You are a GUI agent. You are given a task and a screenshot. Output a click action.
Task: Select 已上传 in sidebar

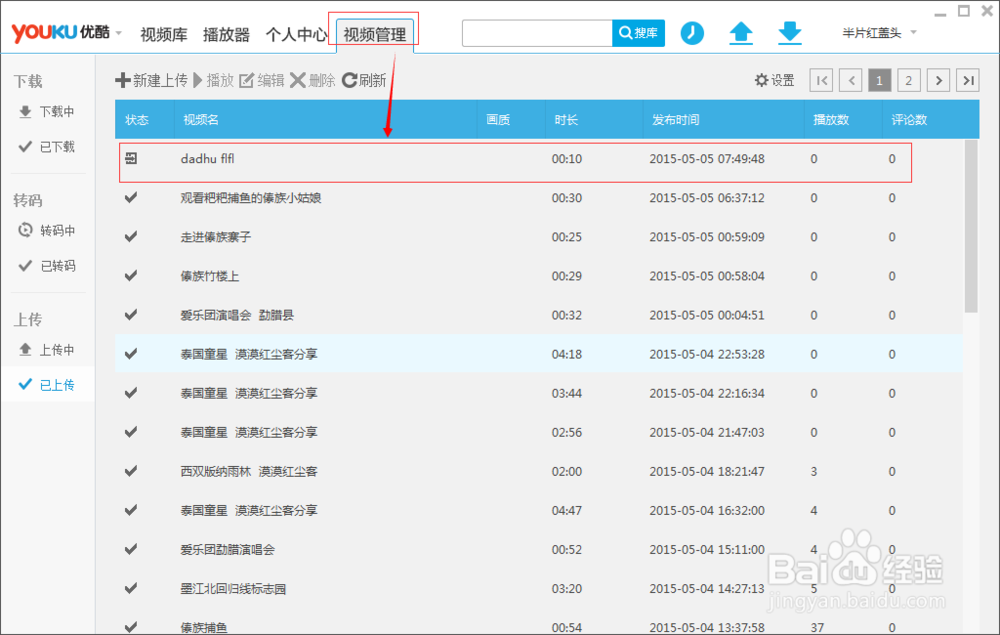click(47, 384)
